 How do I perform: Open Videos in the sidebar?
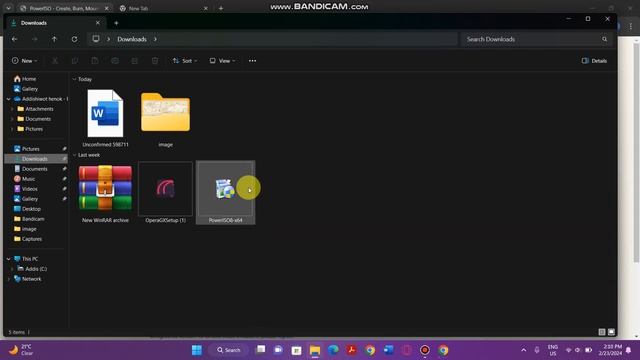coord(29,189)
